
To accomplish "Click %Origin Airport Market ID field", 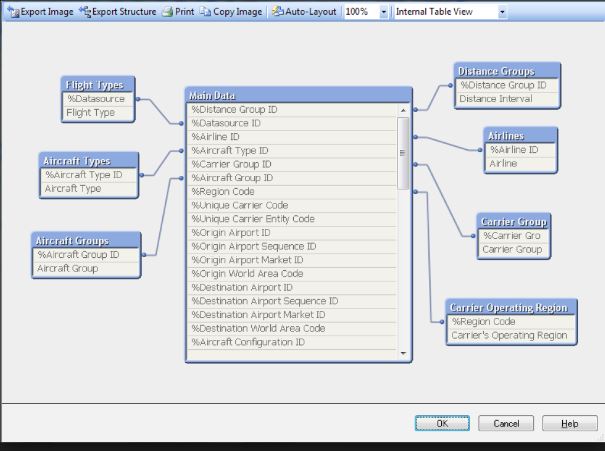I will coord(292,260).
